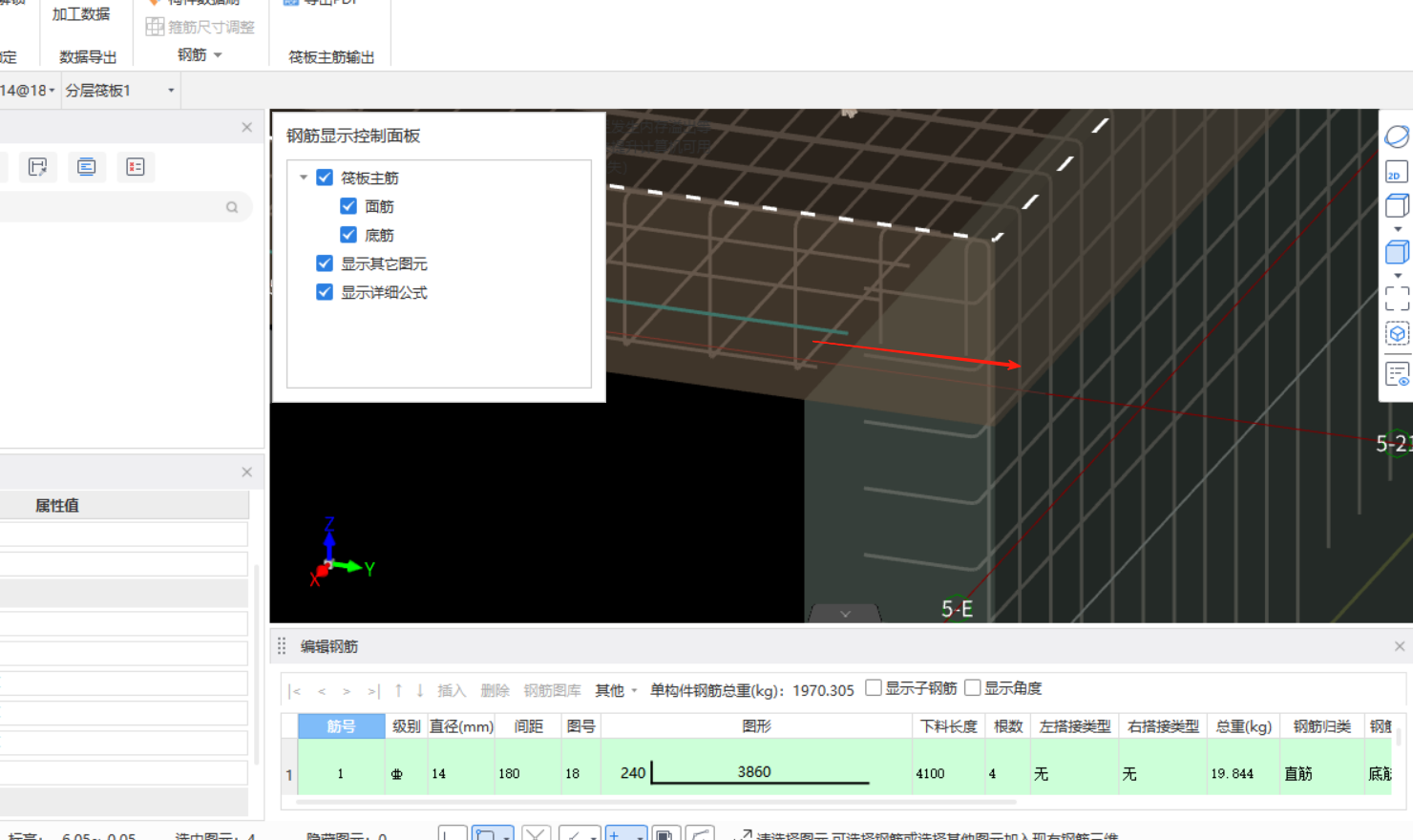Image resolution: width=1413 pixels, height=840 pixels.
Task: Click the 编辑钢筋 panel drag handle
Action: click(x=282, y=646)
